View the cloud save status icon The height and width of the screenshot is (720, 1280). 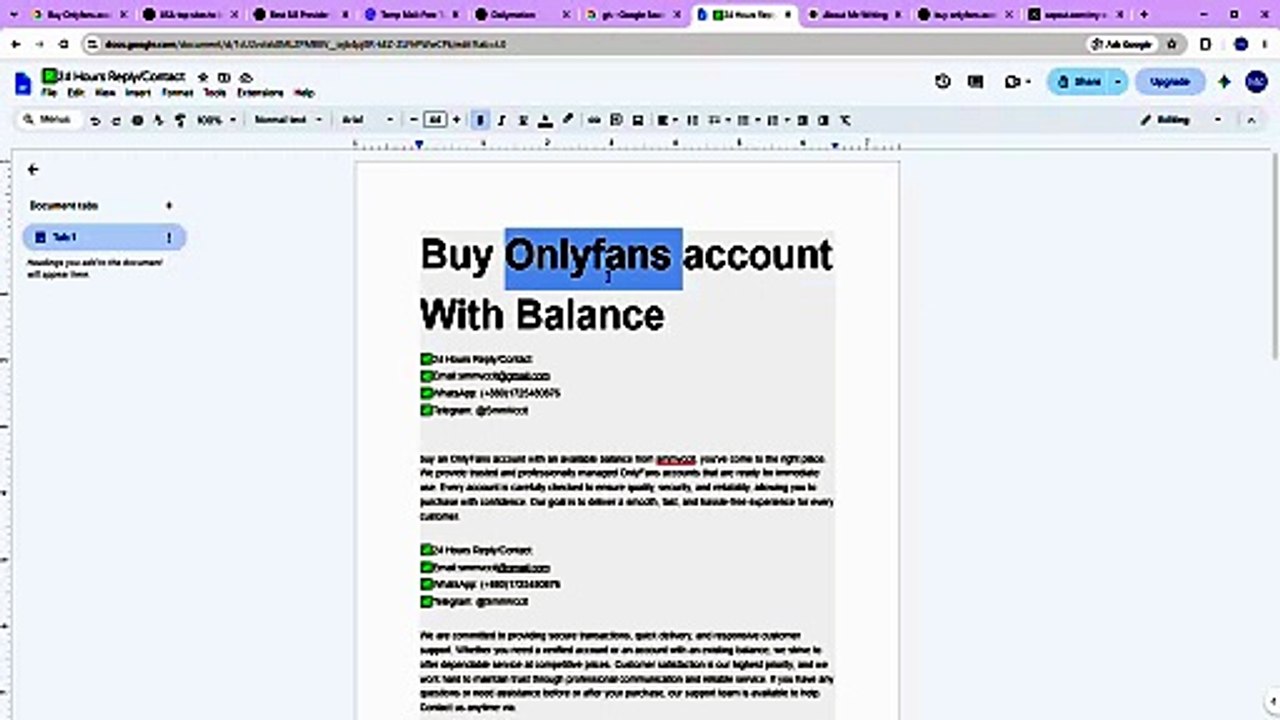(x=246, y=77)
